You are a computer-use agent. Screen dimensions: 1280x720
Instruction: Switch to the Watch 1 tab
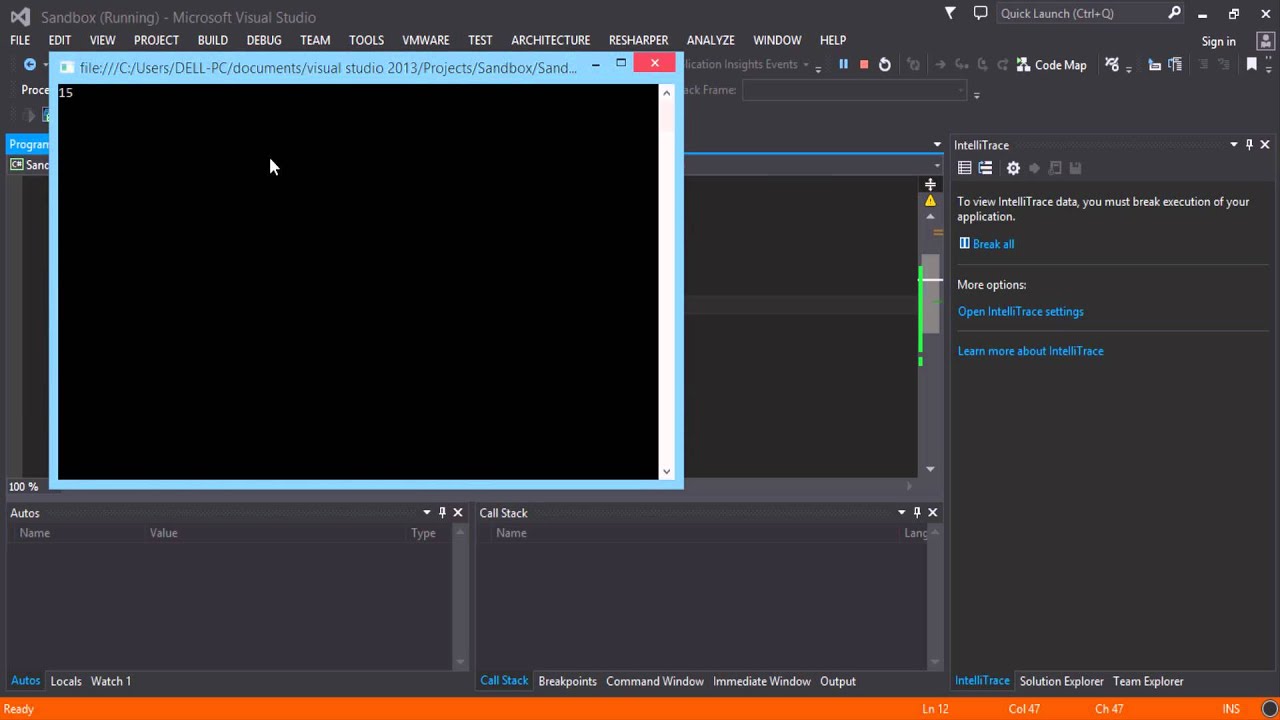point(111,681)
